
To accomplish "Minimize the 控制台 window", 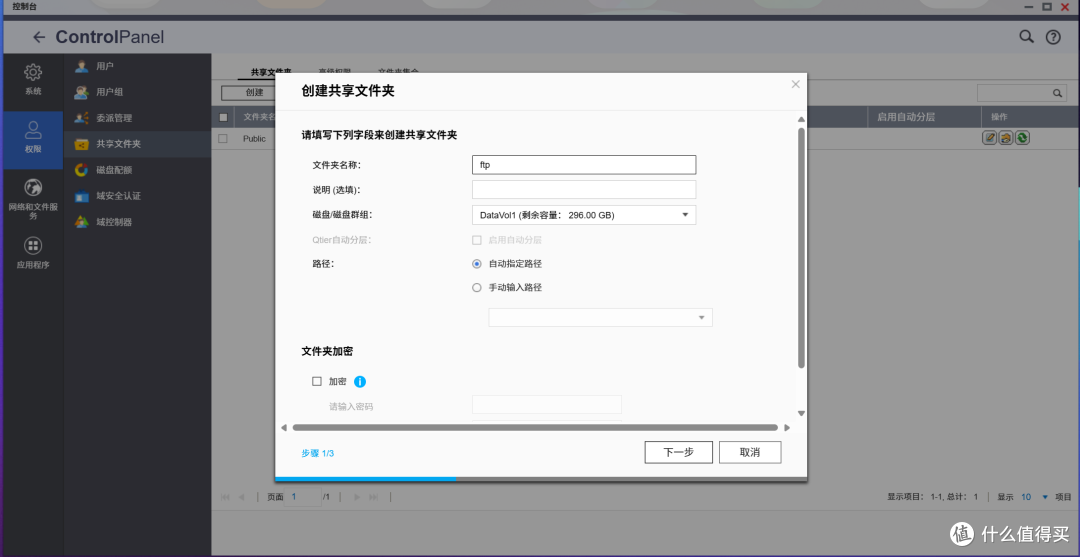I will click(1030, 6).
